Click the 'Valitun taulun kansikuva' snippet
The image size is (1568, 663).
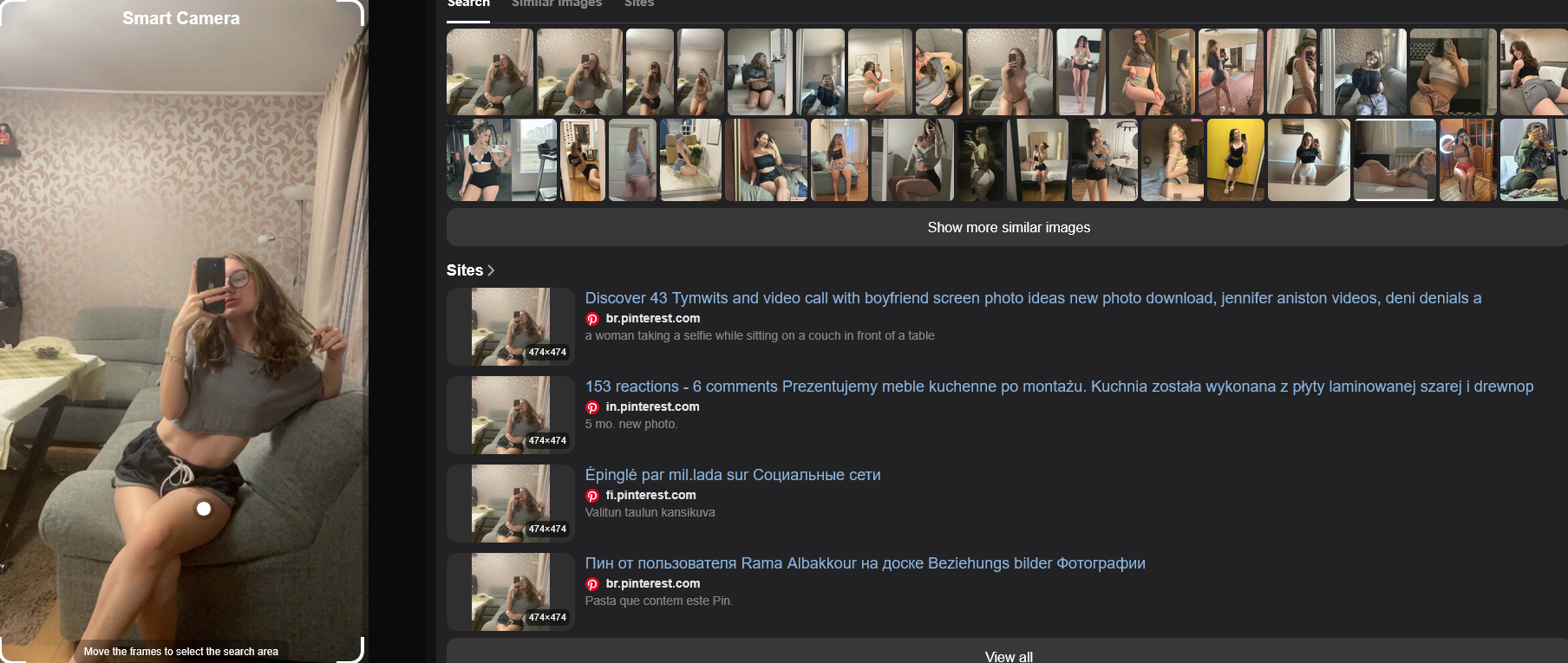point(650,512)
